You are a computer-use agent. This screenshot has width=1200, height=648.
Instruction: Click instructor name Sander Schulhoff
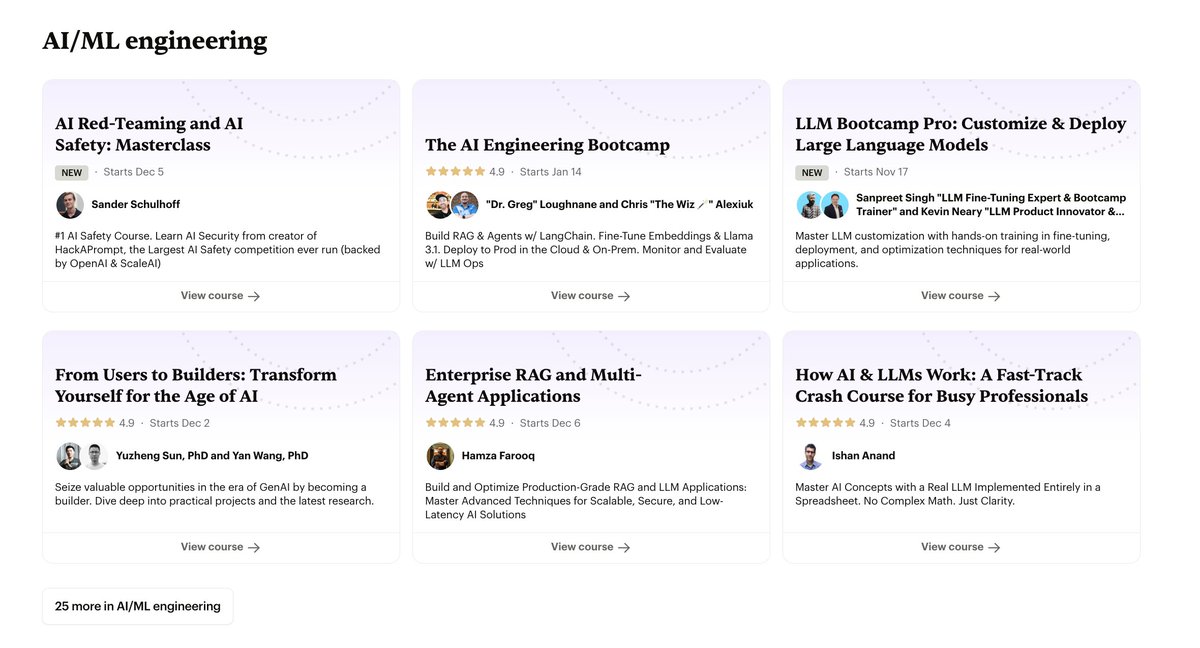pos(136,205)
